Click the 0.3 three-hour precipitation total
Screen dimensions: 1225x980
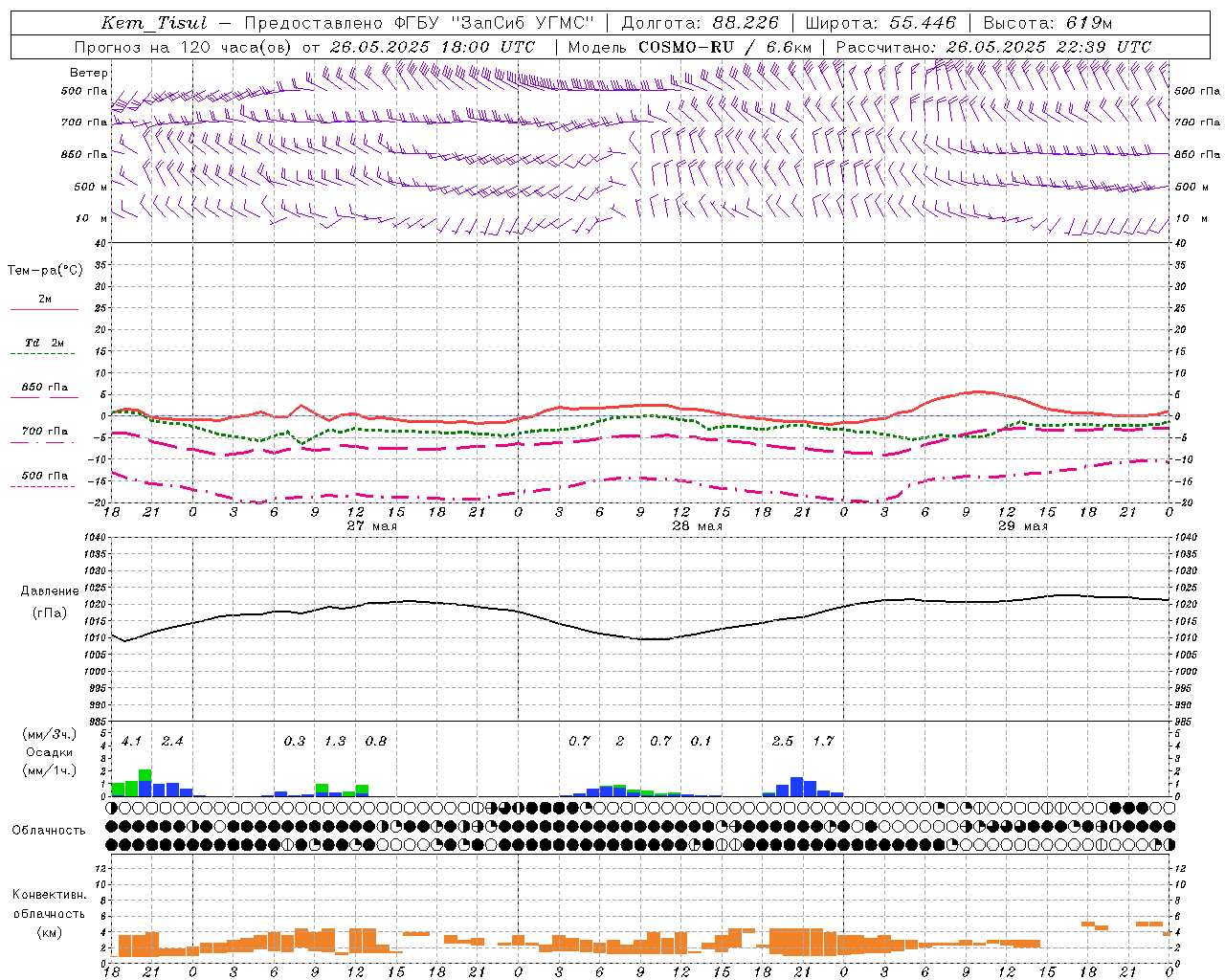(295, 741)
